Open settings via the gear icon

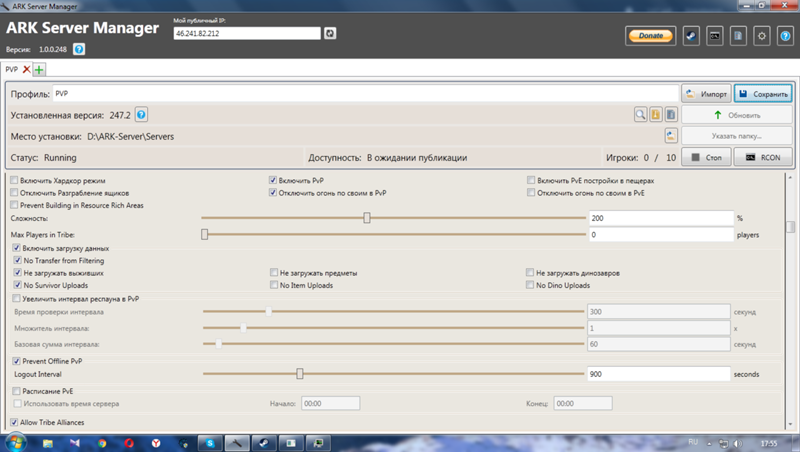pos(762,36)
